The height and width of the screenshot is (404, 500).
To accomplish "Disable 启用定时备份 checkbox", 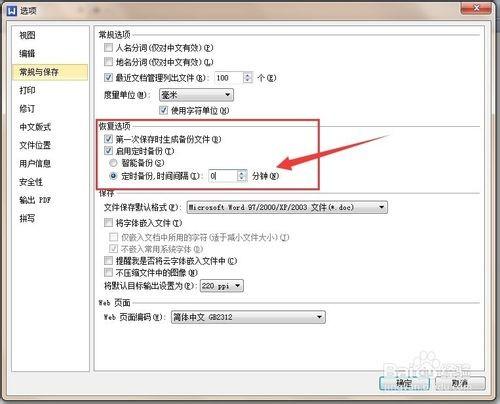I will [x=108, y=151].
